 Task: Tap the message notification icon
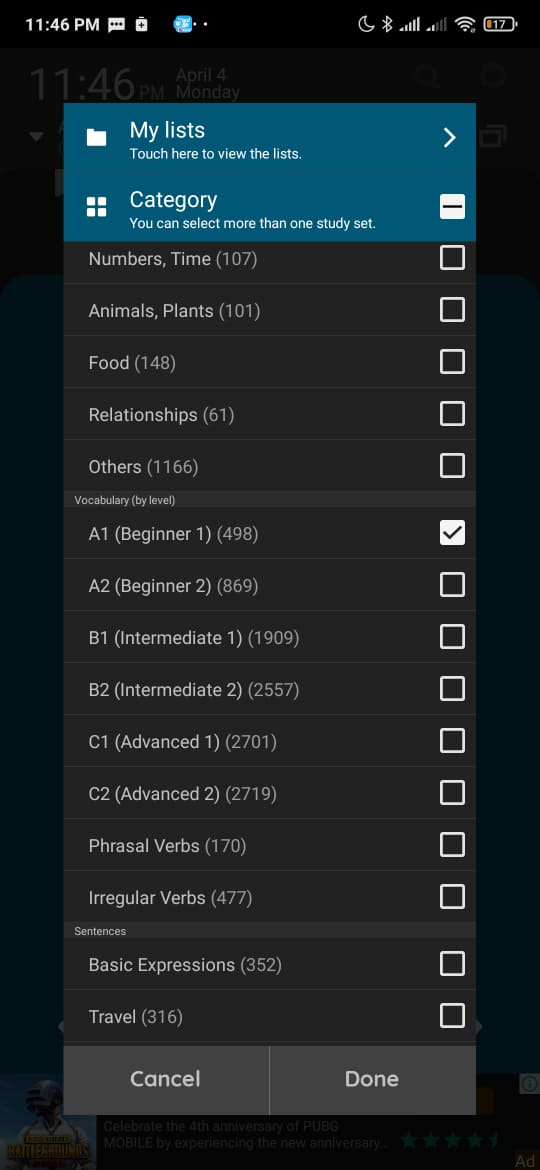click(x=116, y=25)
